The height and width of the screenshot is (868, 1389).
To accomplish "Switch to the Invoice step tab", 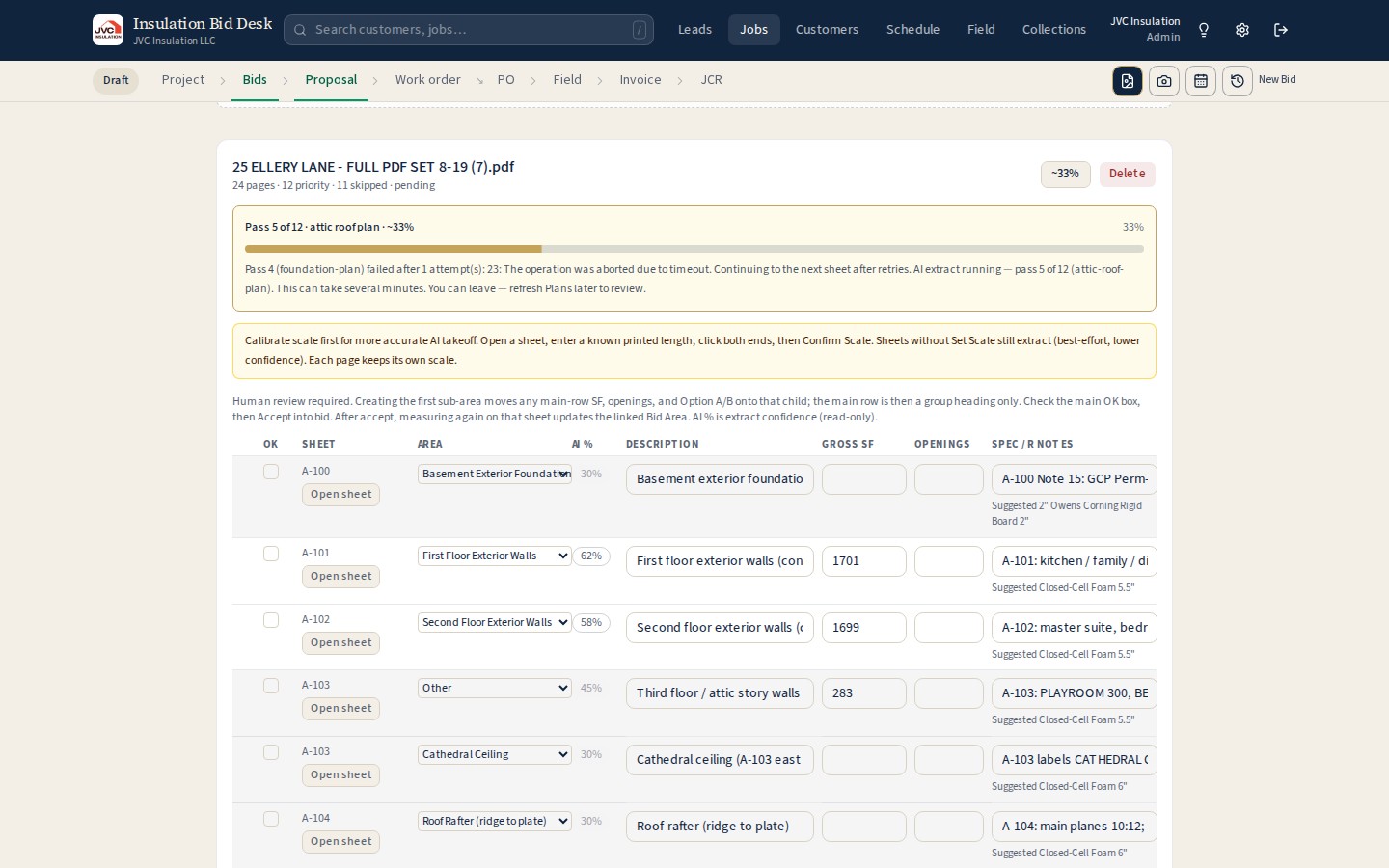I will click(x=640, y=80).
